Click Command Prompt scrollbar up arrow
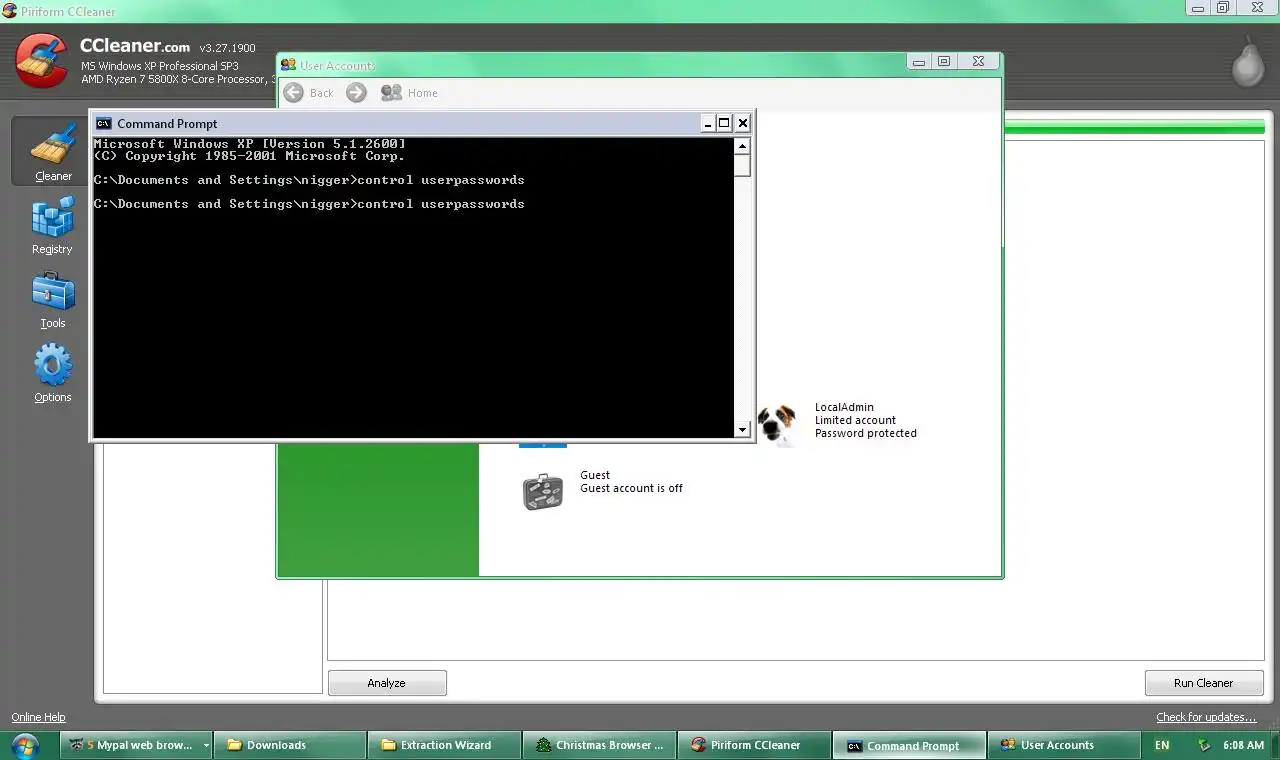The width and height of the screenshot is (1280, 760). (x=742, y=145)
